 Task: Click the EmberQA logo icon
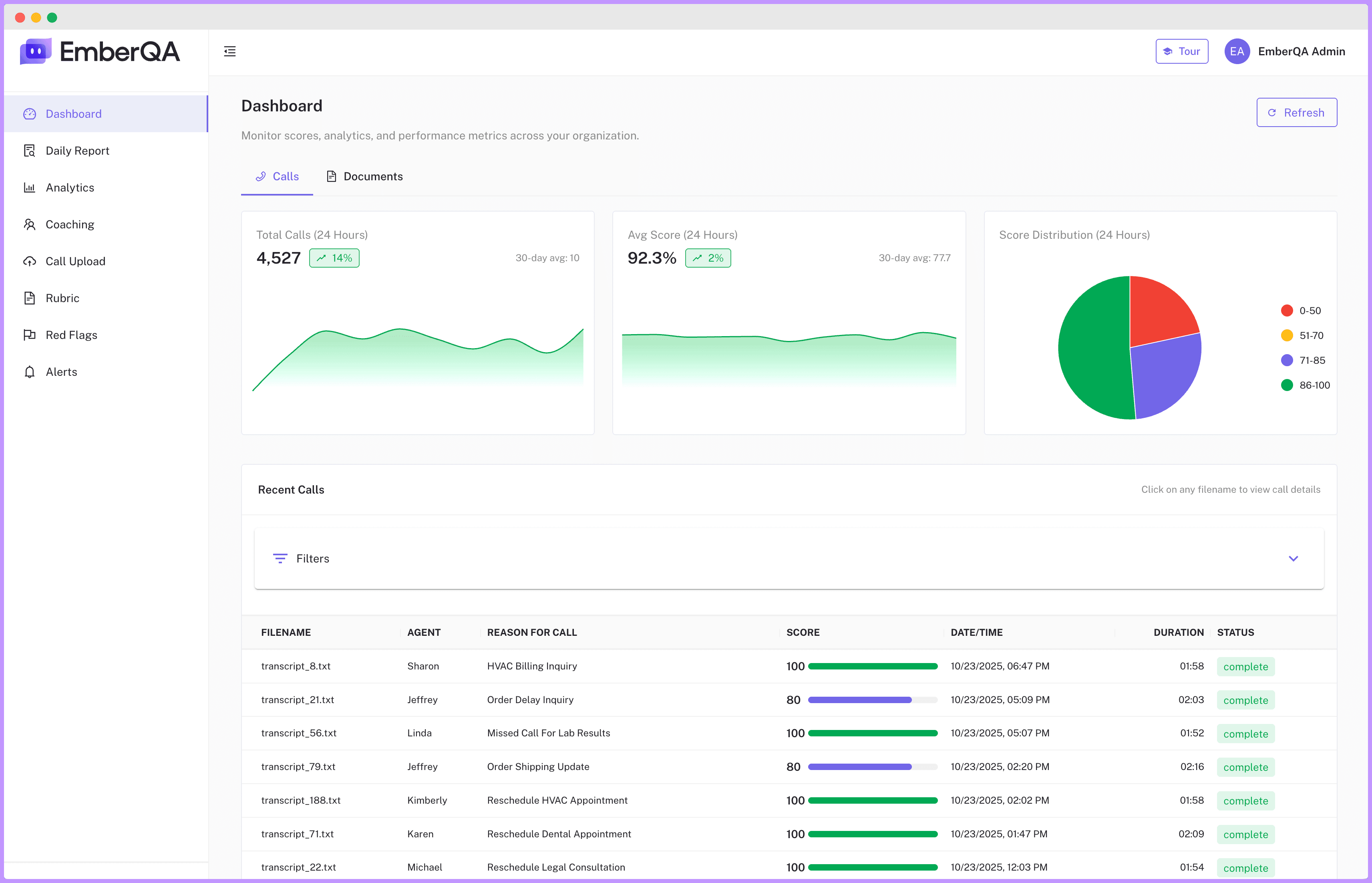tap(36, 52)
